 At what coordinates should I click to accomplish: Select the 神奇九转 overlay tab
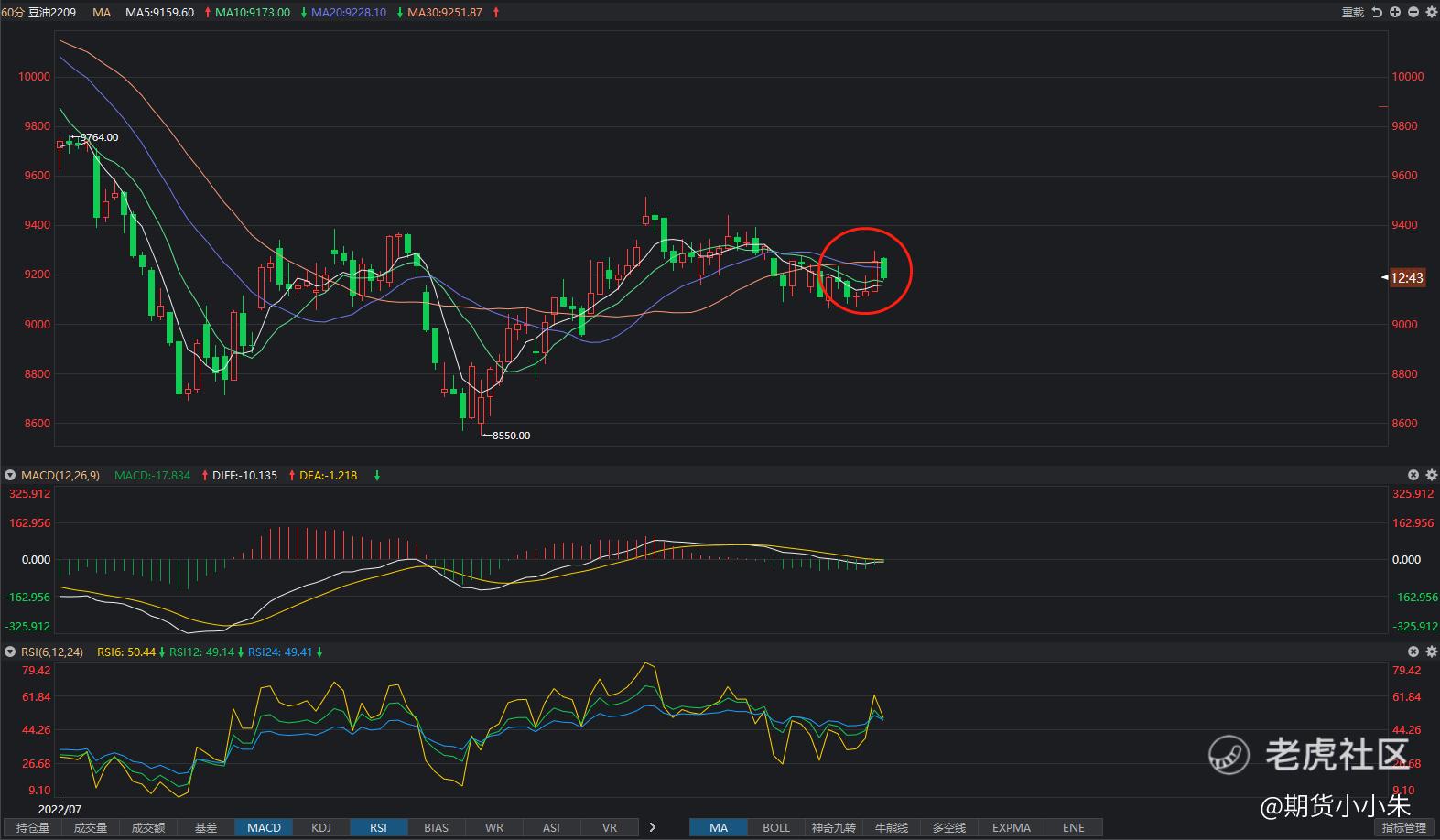(x=834, y=827)
